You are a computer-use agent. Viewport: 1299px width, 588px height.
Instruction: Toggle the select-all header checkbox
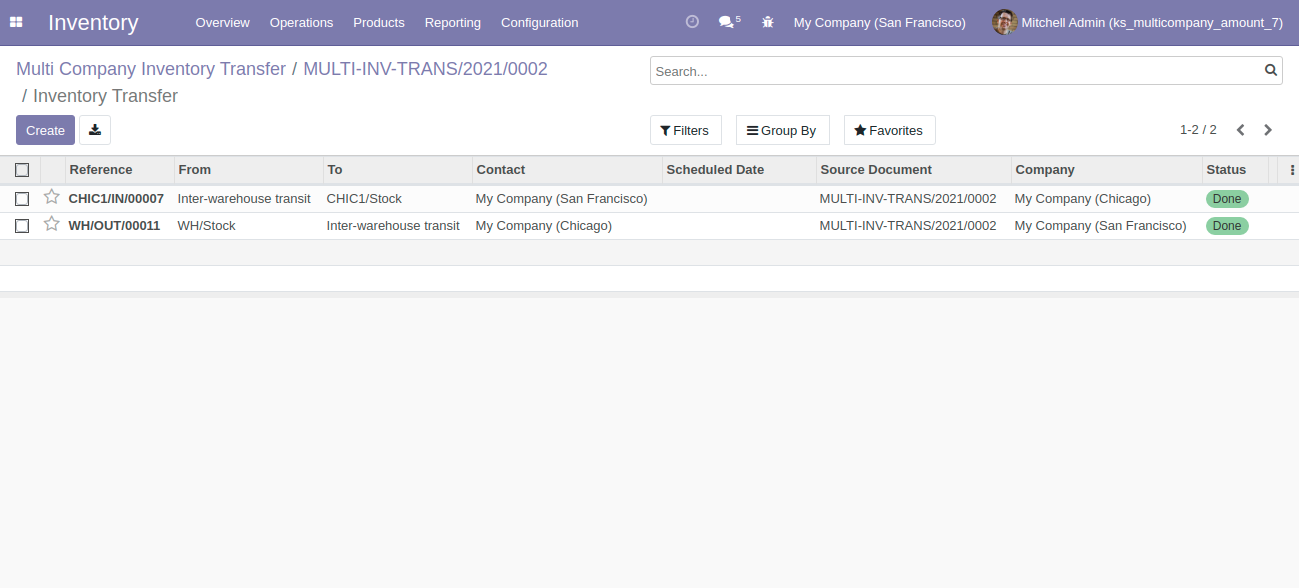(22, 170)
